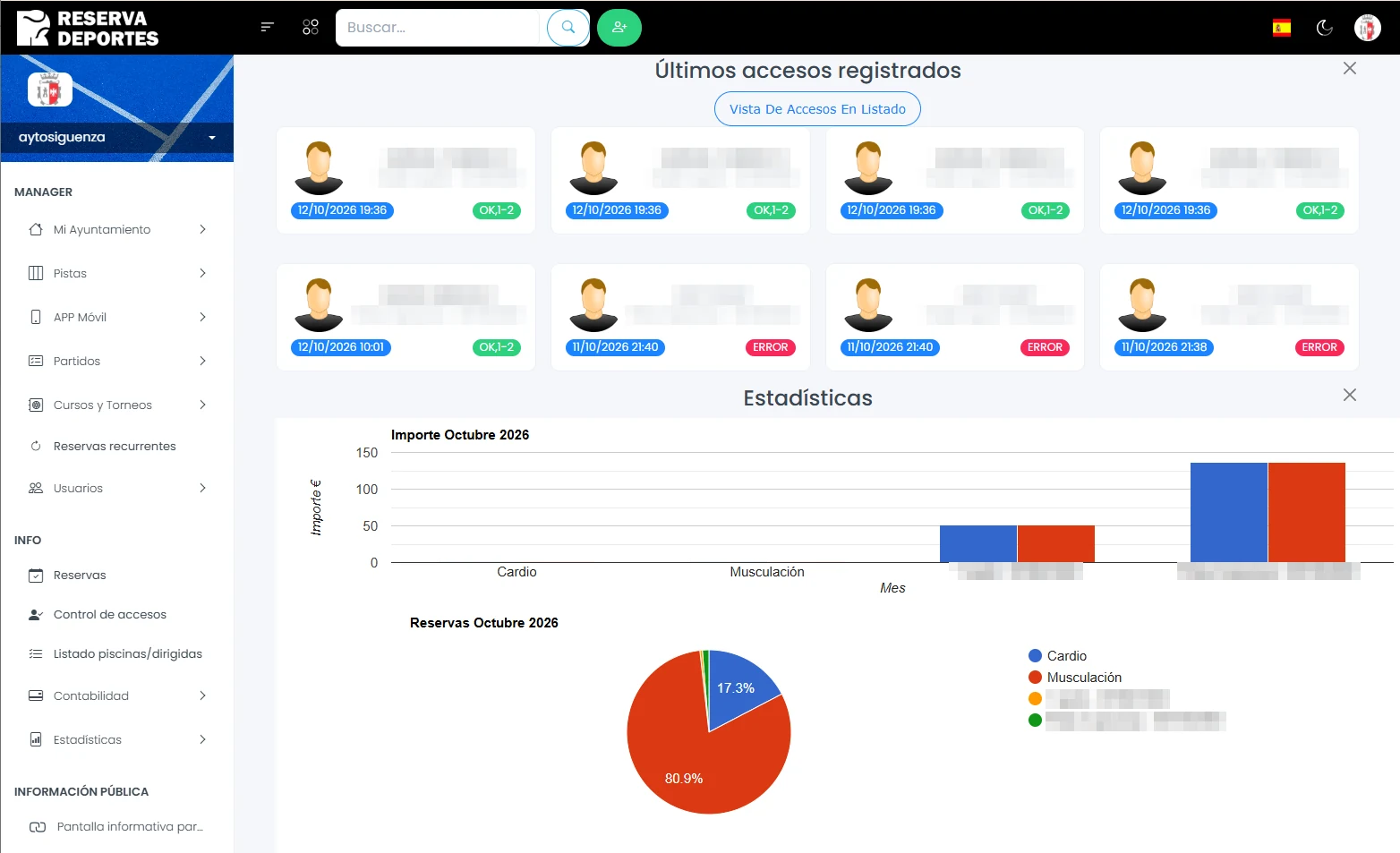Expand Usuarios submenu chevron
This screenshot has width=1400, height=853.
(202, 488)
